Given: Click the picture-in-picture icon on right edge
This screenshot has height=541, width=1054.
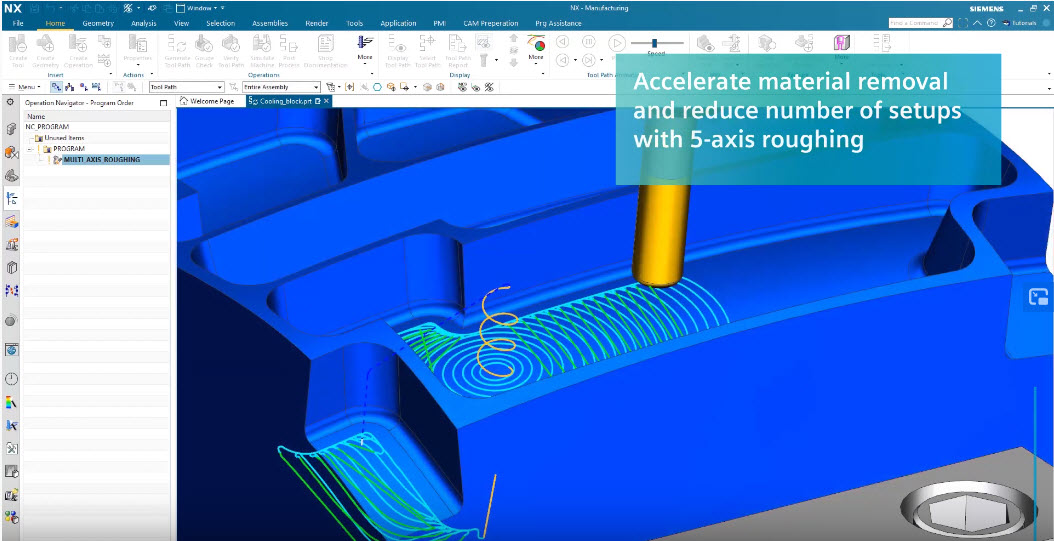Looking at the screenshot, I should click(x=1039, y=298).
